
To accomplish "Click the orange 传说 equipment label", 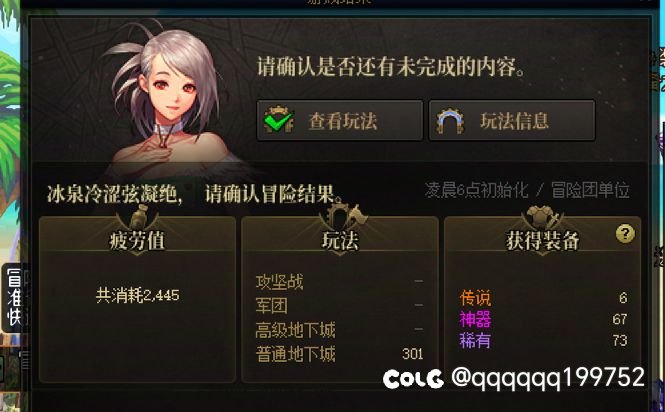I will [475, 298].
